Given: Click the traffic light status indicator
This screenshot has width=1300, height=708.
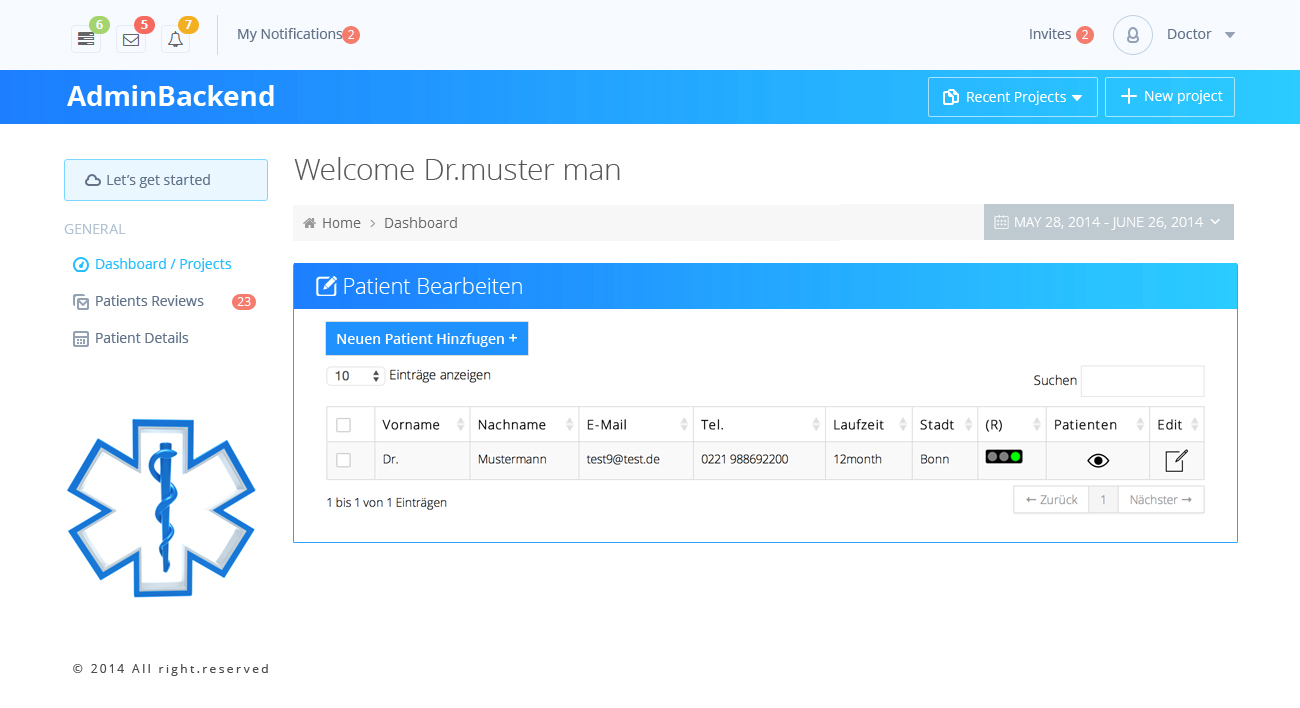Looking at the screenshot, I should coord(1003,457).
